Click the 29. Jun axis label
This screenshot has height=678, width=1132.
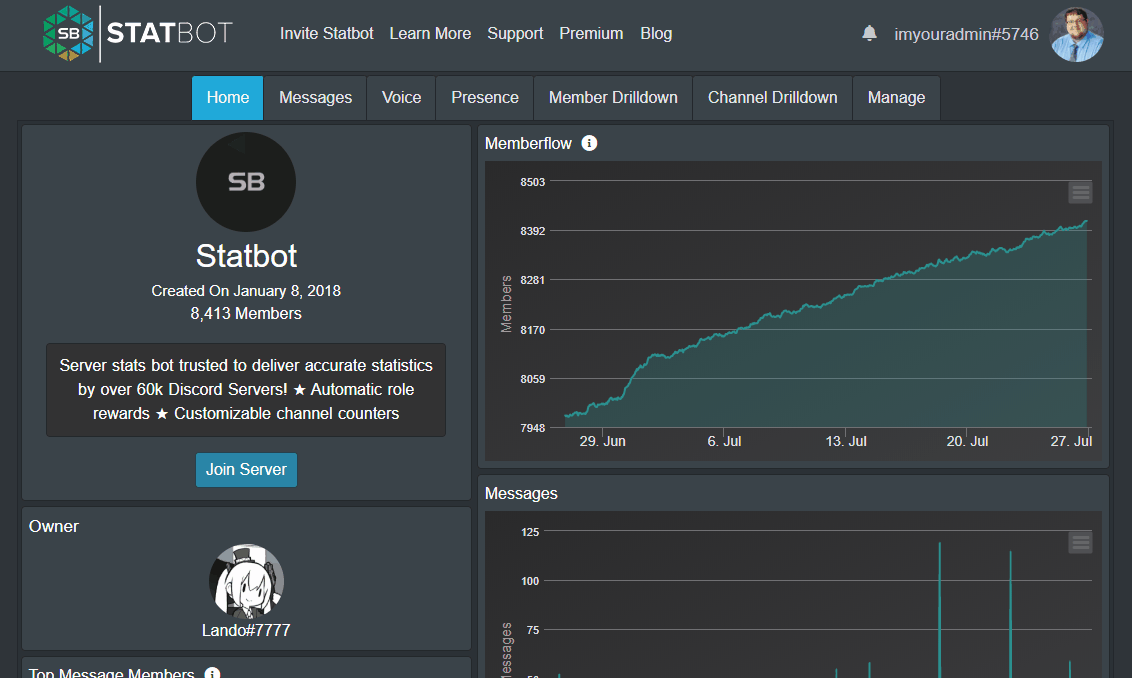click(x=602, y=441)
